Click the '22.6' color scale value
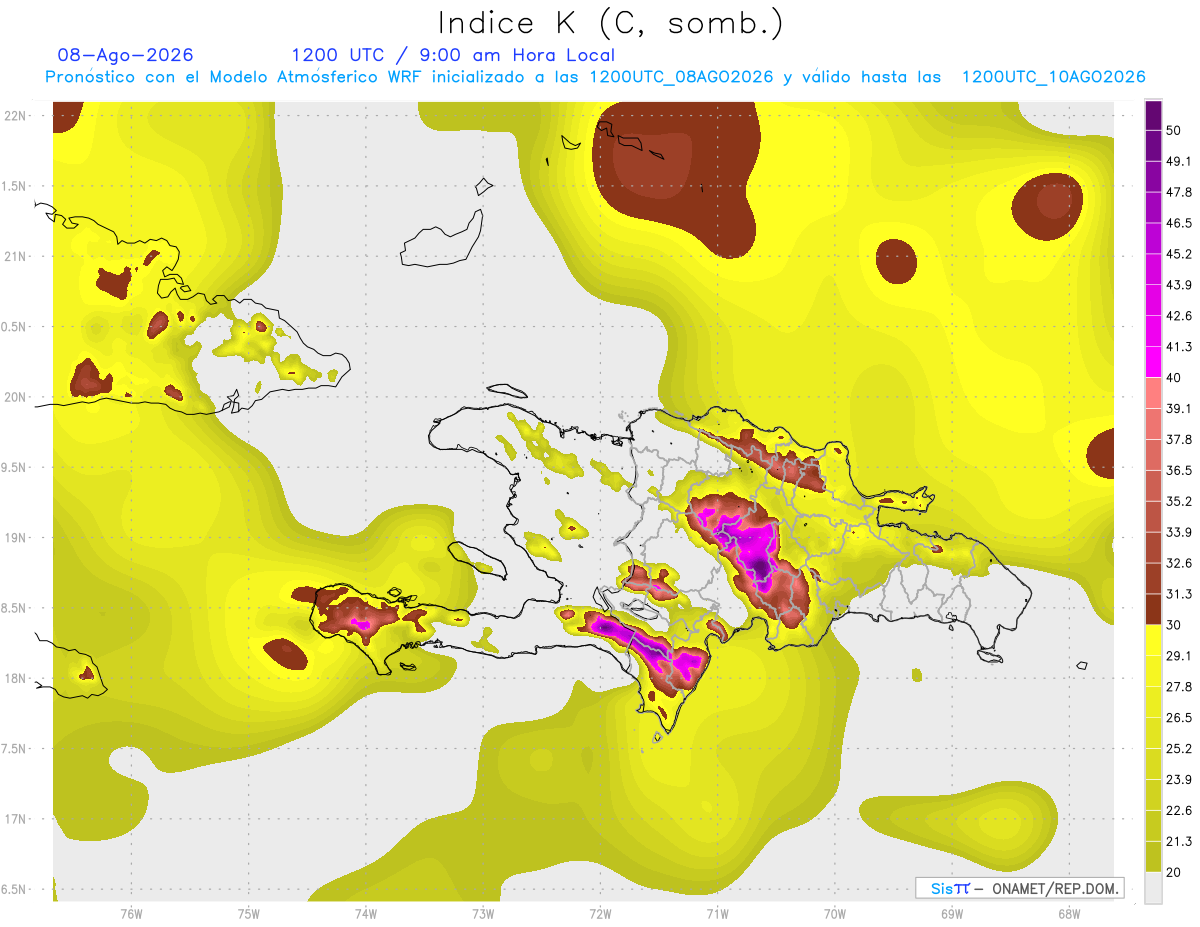 tap(1179, 810)
